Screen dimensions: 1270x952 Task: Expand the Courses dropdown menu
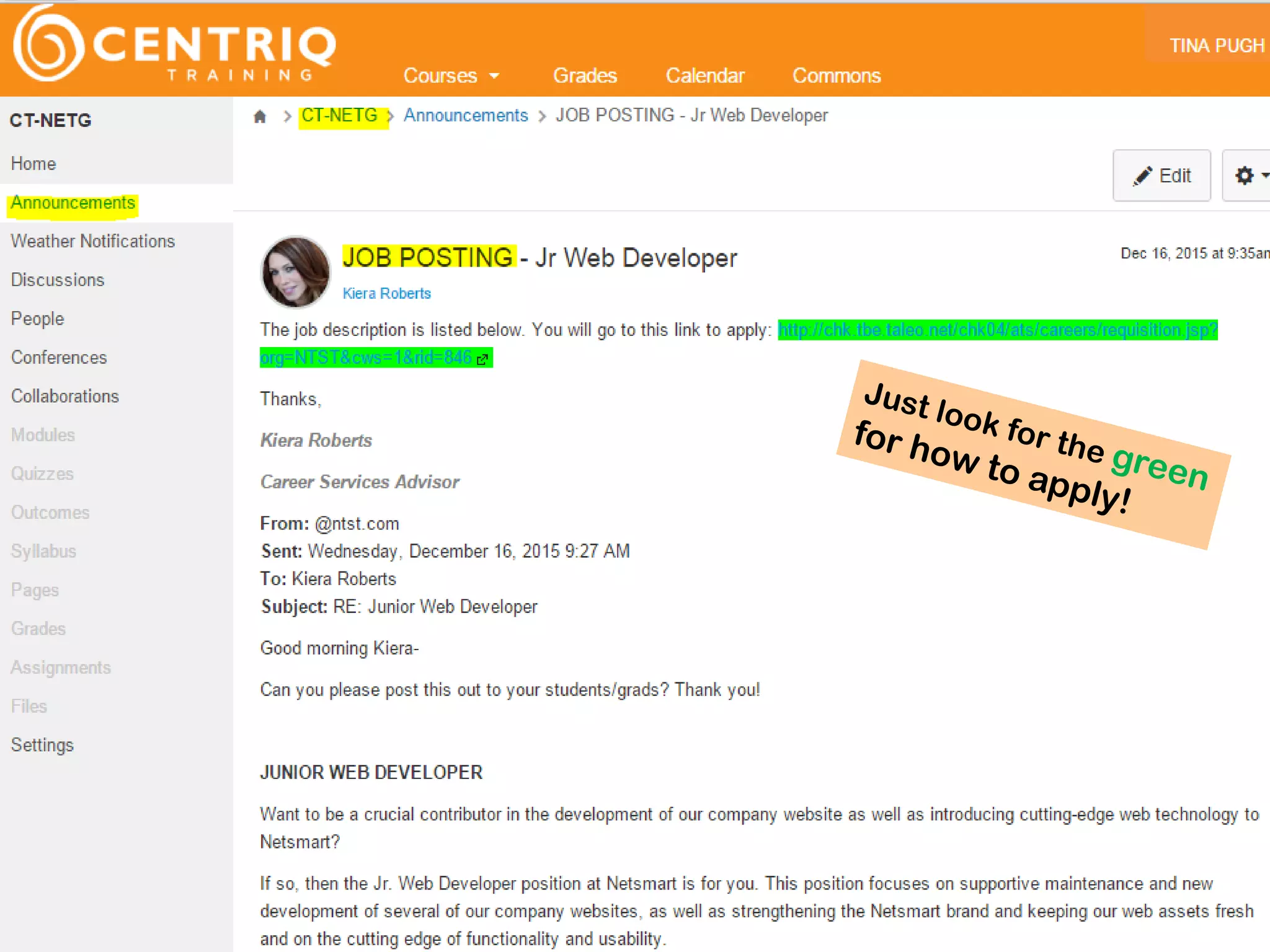coord(451,76)
